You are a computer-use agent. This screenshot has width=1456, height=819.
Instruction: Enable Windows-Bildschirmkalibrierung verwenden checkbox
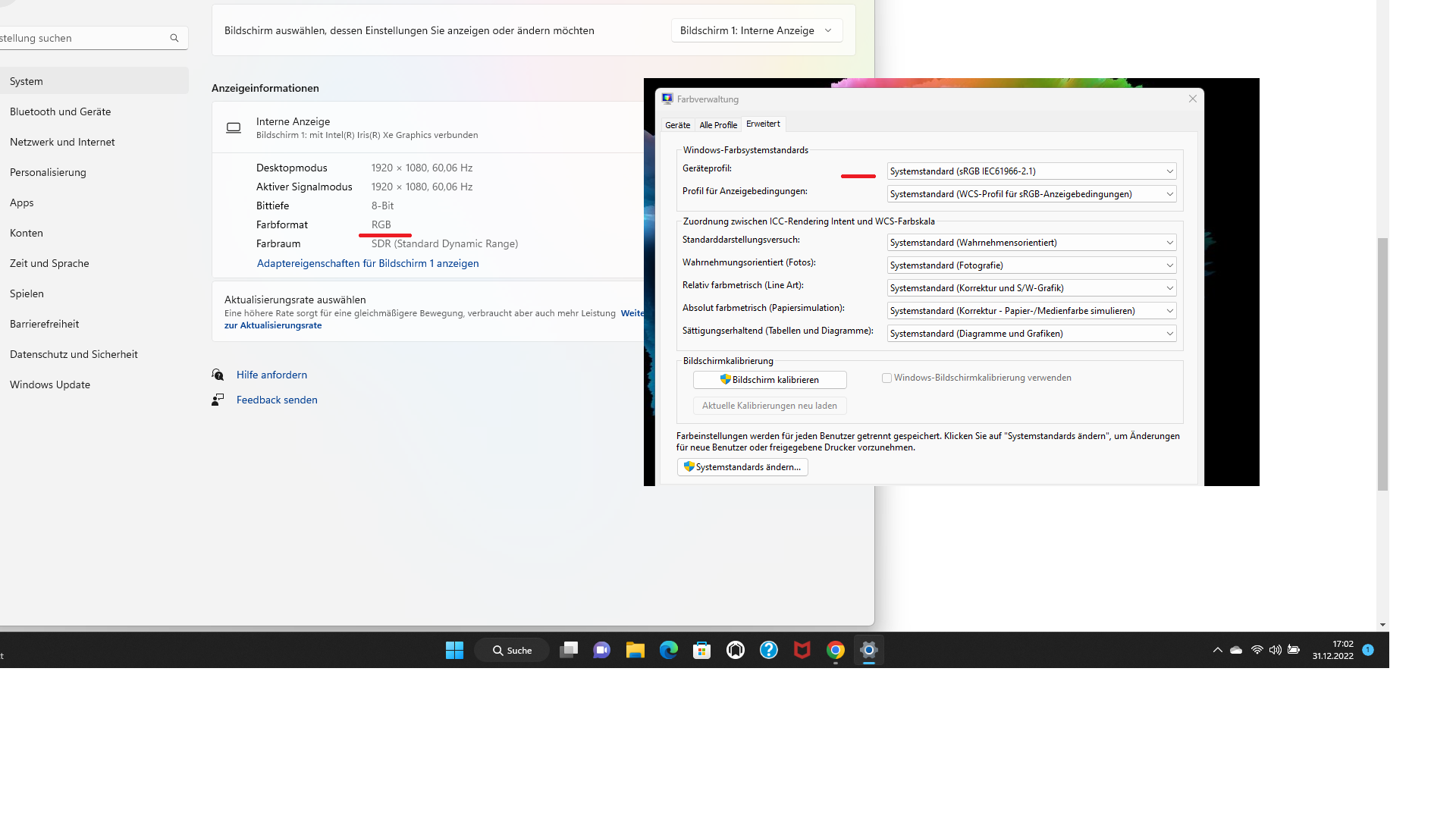click(x=886, y=378)
